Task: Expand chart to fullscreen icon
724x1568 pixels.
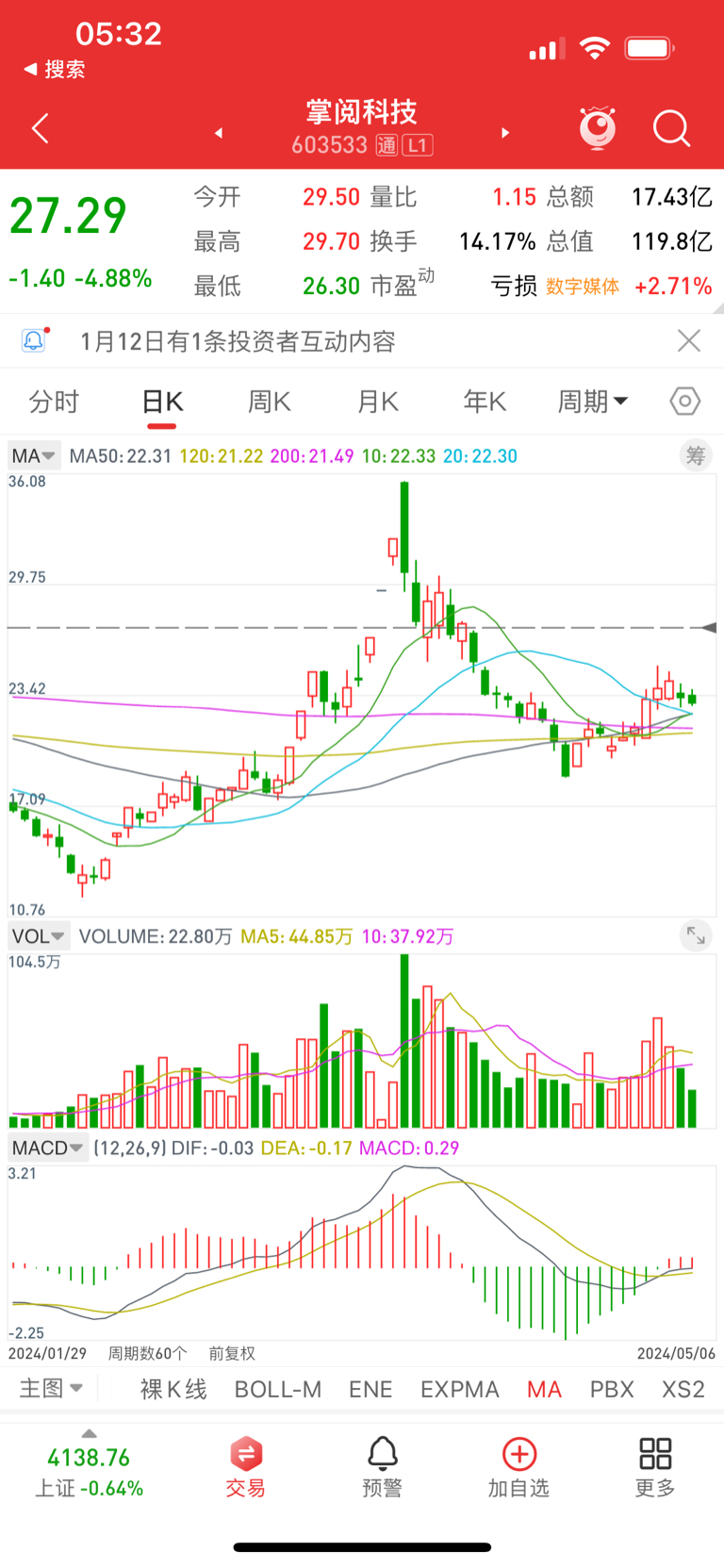Action: [x=696, y=935]
